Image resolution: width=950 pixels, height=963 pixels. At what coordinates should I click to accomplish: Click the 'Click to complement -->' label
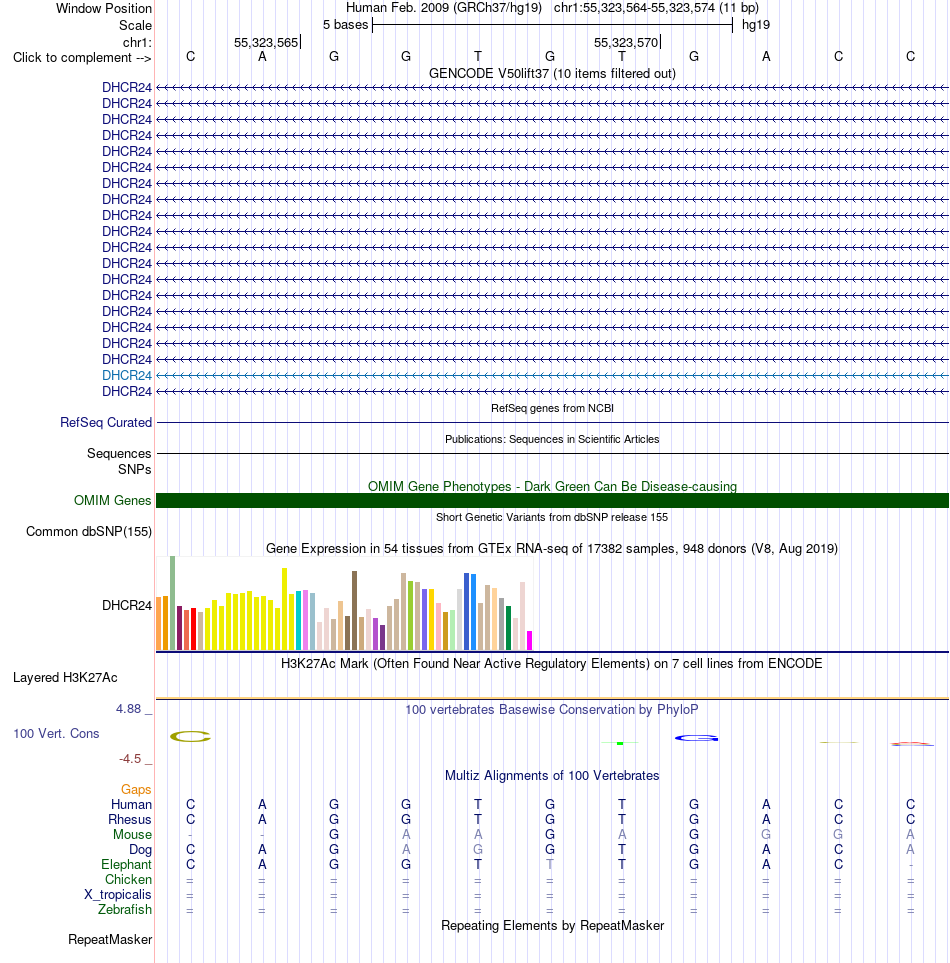point(82,58)
